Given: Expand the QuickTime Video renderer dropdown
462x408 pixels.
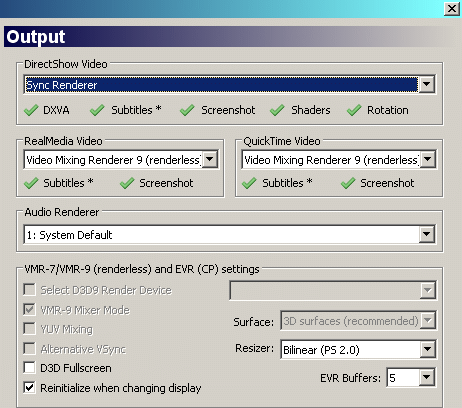Looking at the screenshot, I should pos(428,159).
